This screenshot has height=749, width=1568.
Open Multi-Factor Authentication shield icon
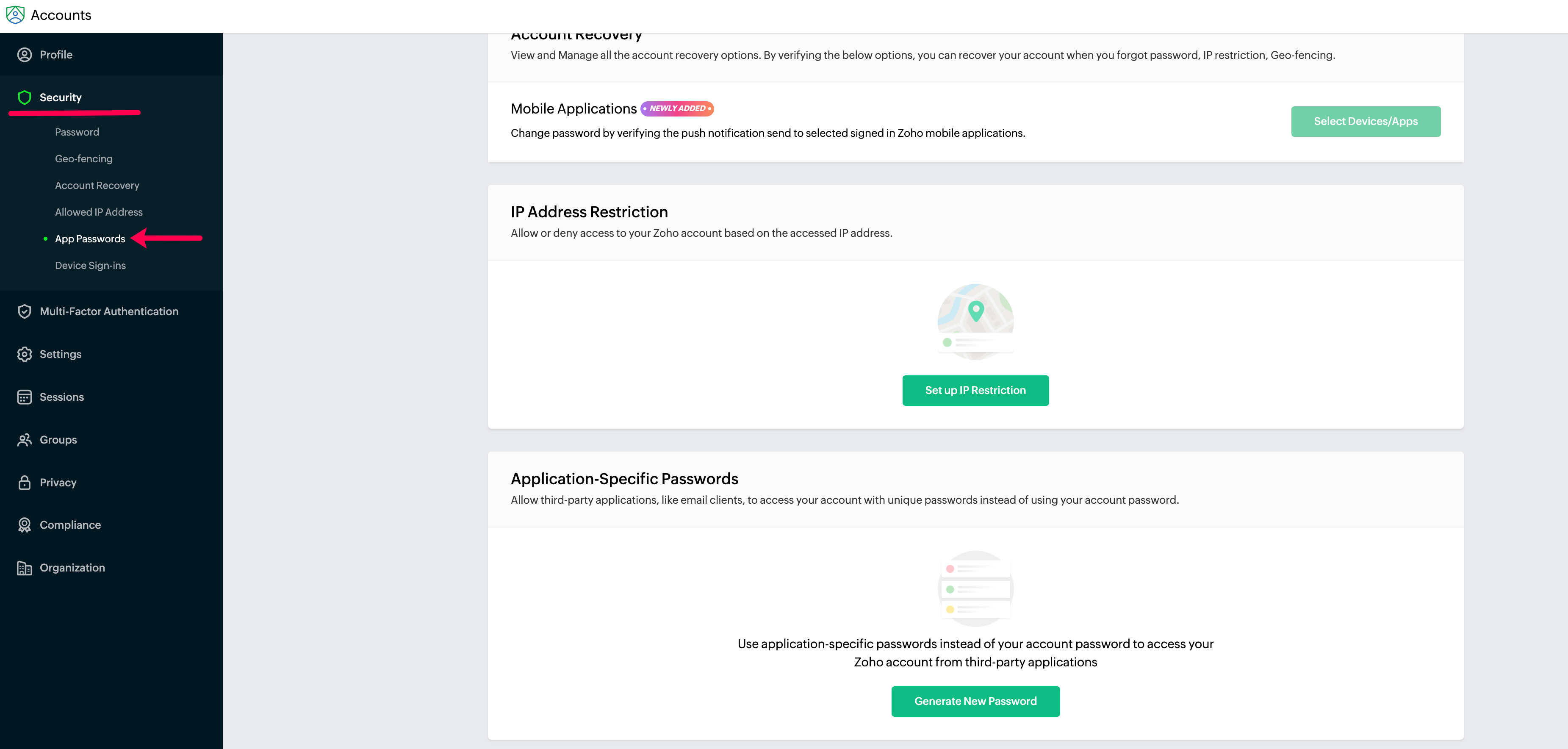[x=24, y=311]
